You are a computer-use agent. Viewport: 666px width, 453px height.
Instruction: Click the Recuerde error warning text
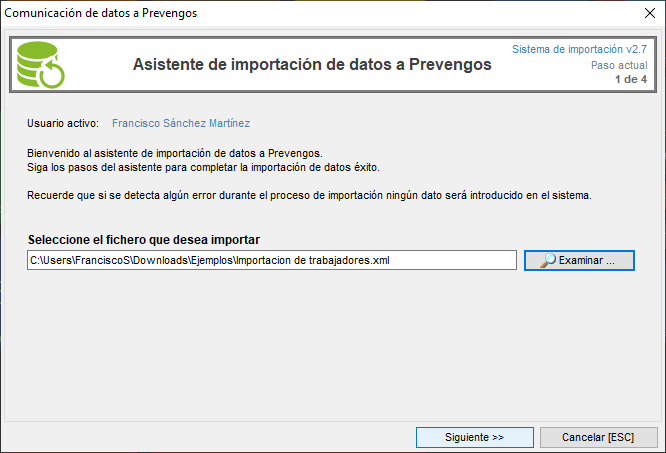click(310, 195)
